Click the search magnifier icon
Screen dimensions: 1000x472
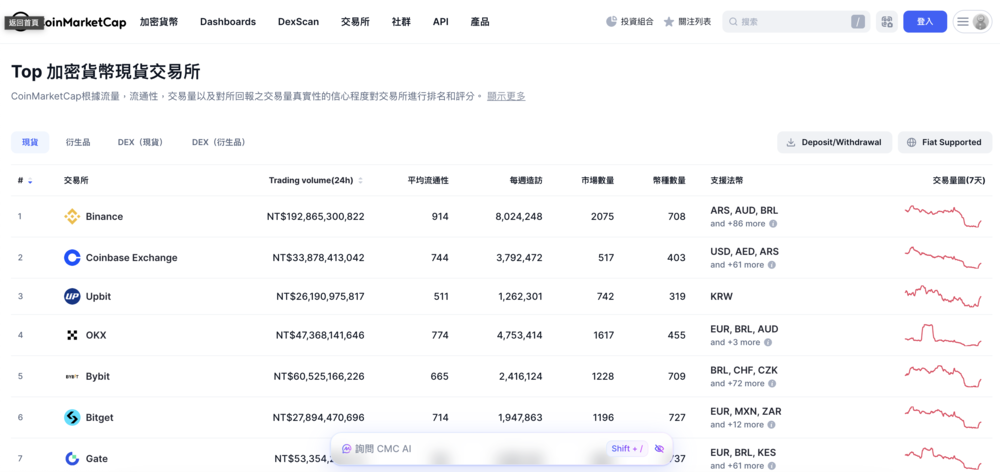pos(733,22)
